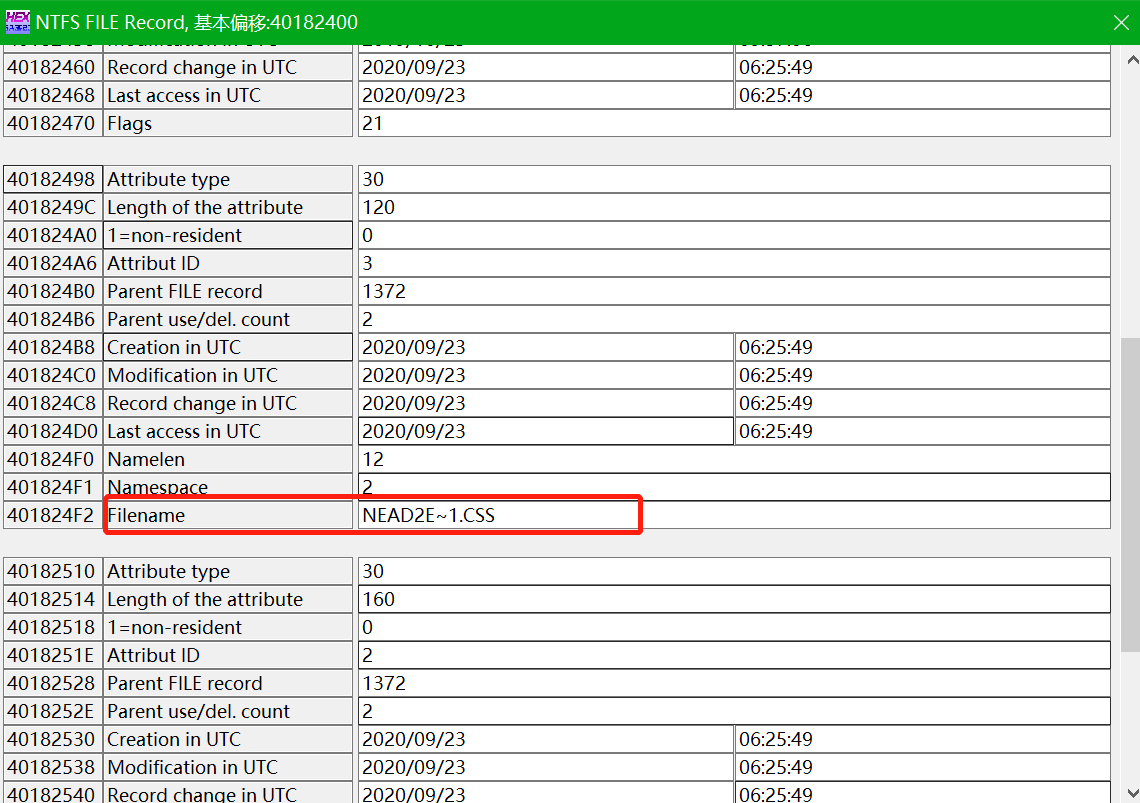Click offset cell 40182470
1140x803 pixels.
pos(52,124)
